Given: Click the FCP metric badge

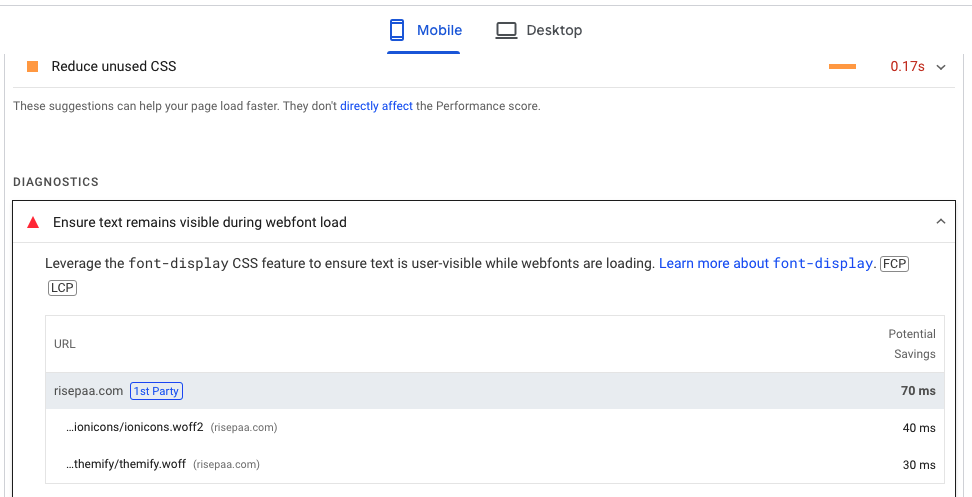Looking at the screenshot, I should pos(894,264).
